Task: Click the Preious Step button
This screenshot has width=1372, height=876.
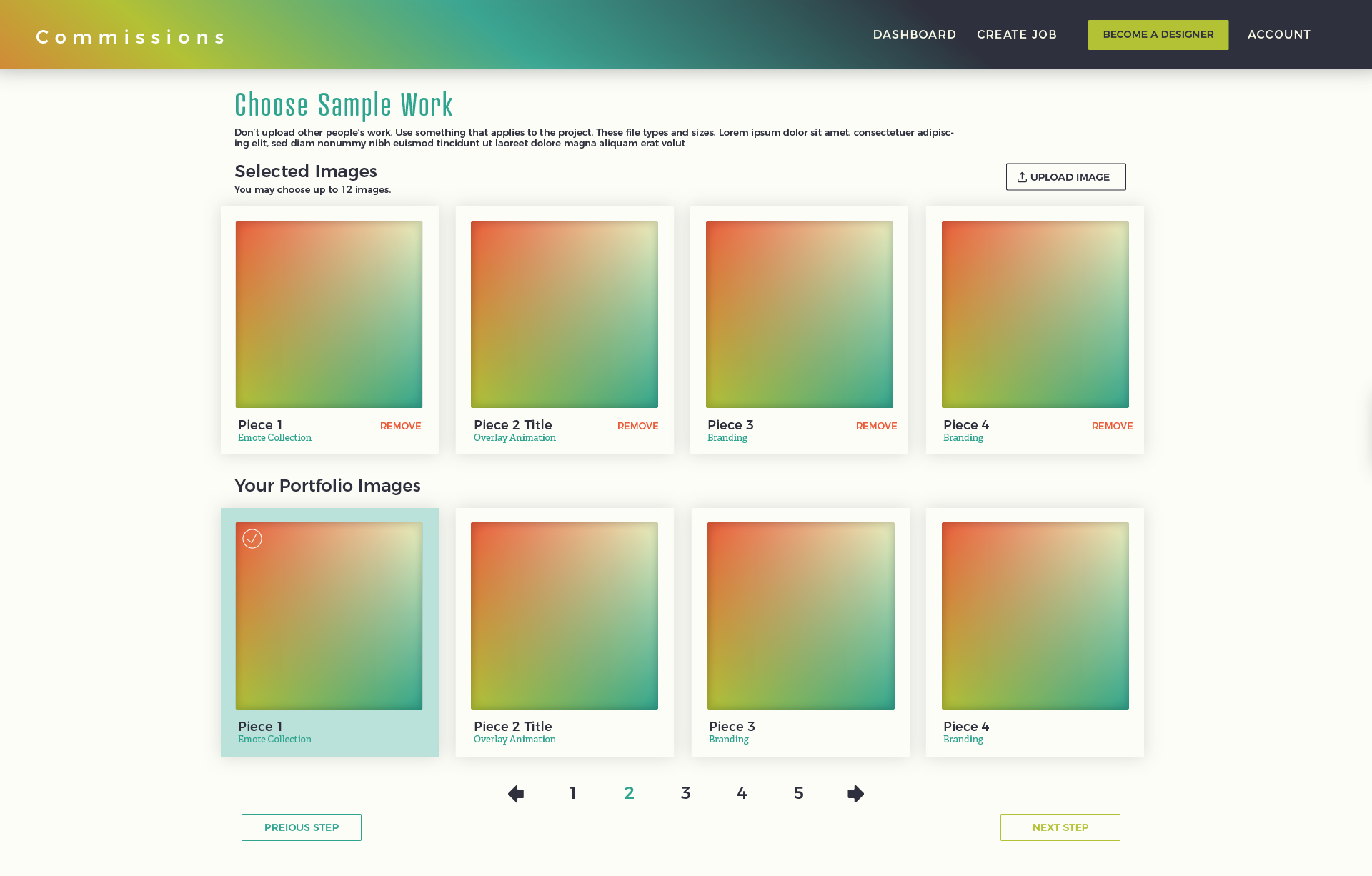Action: pos(301,827)
